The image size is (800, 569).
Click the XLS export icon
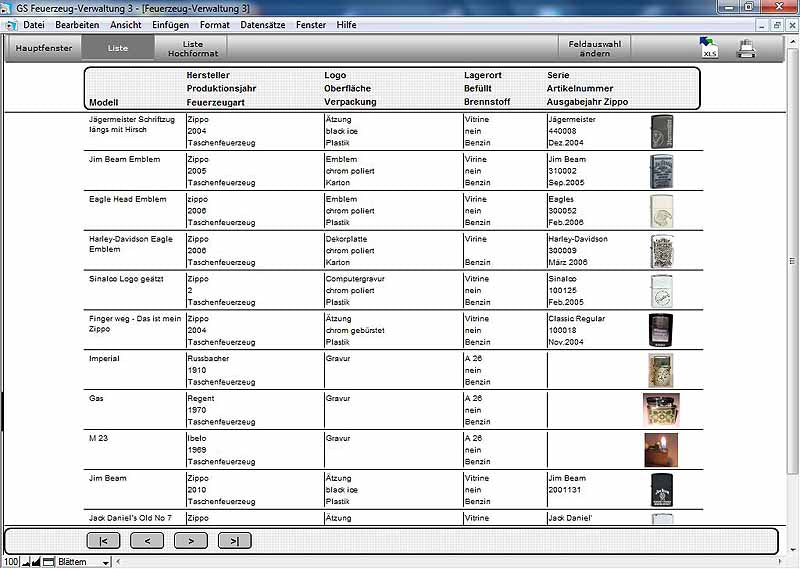point(709,47)
